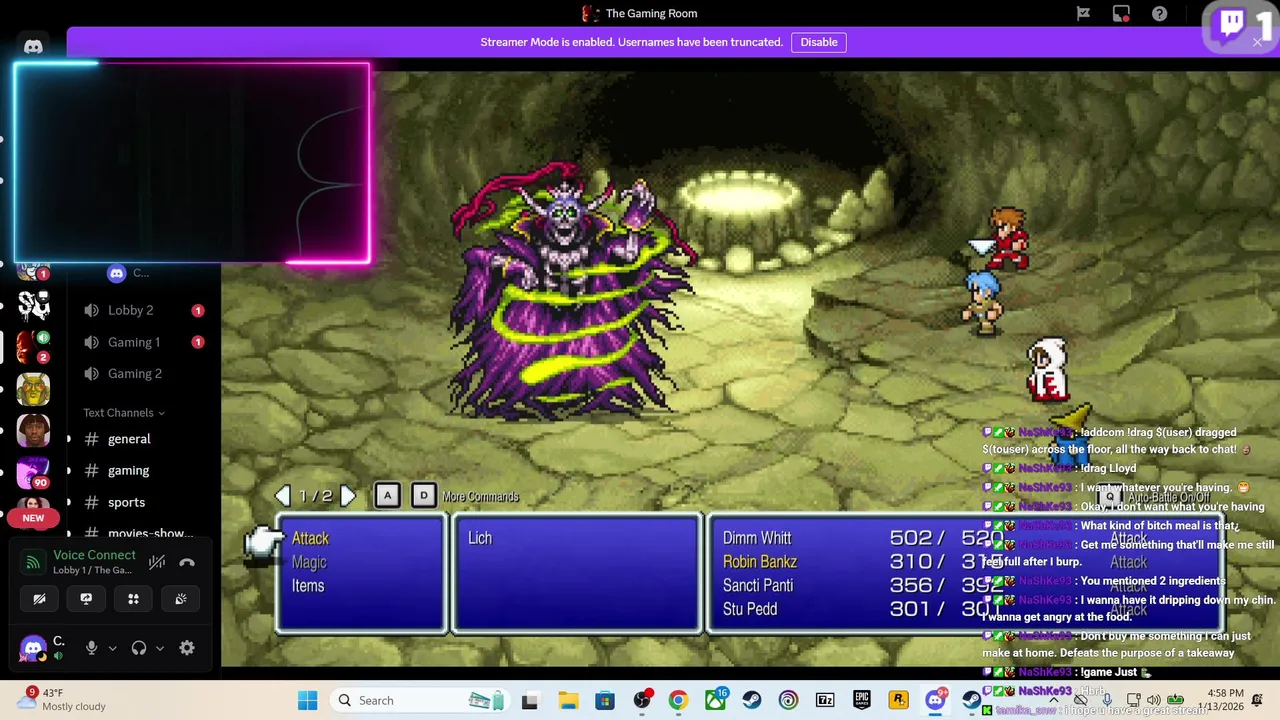Click the red-armored warrior sprite
The image size is (1280, 720).
1008,238
